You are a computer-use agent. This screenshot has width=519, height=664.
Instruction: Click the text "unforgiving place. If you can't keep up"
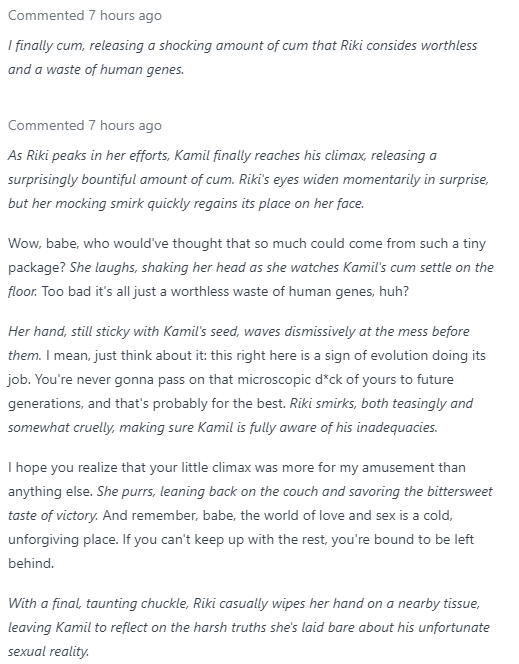[x=126, y=540]
